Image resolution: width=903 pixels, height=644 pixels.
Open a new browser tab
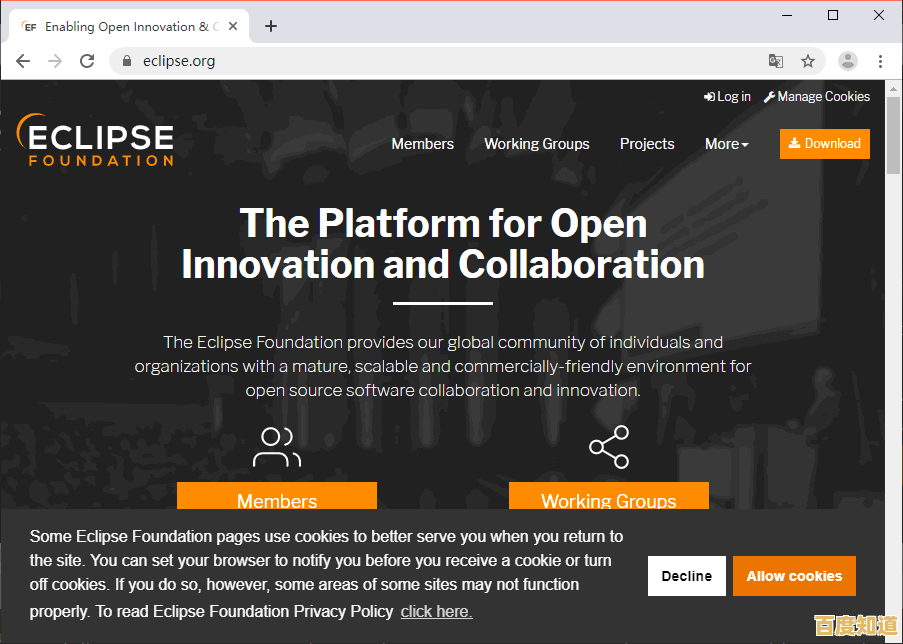(271, 26)
